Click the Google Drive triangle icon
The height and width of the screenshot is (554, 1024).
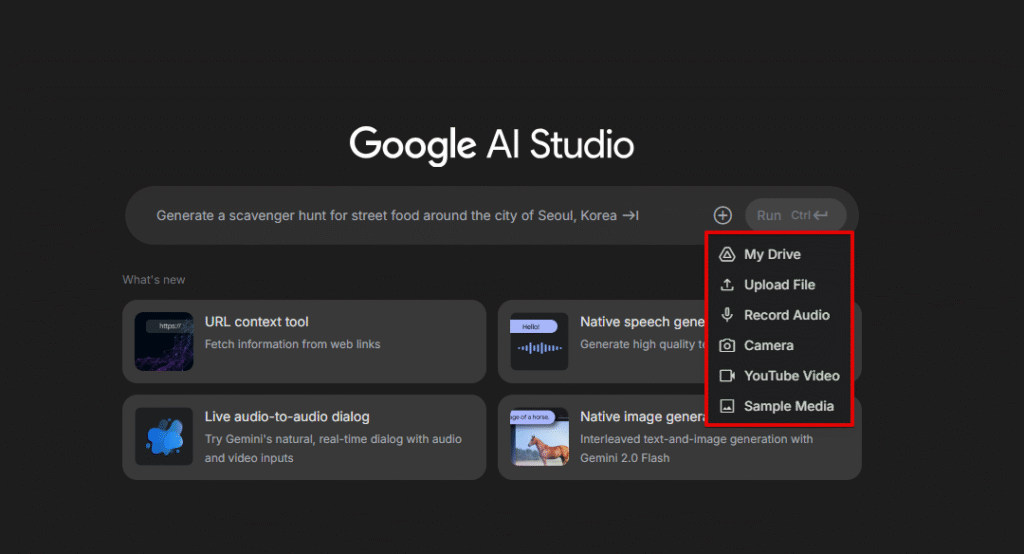coord(727,254)
